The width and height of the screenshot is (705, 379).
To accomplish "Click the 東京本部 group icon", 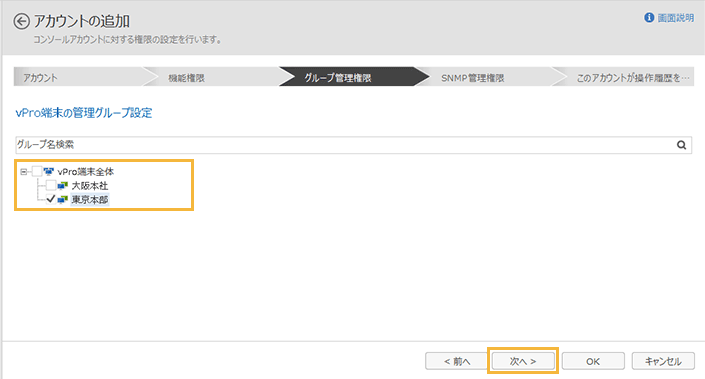I will tap(62, 199).
